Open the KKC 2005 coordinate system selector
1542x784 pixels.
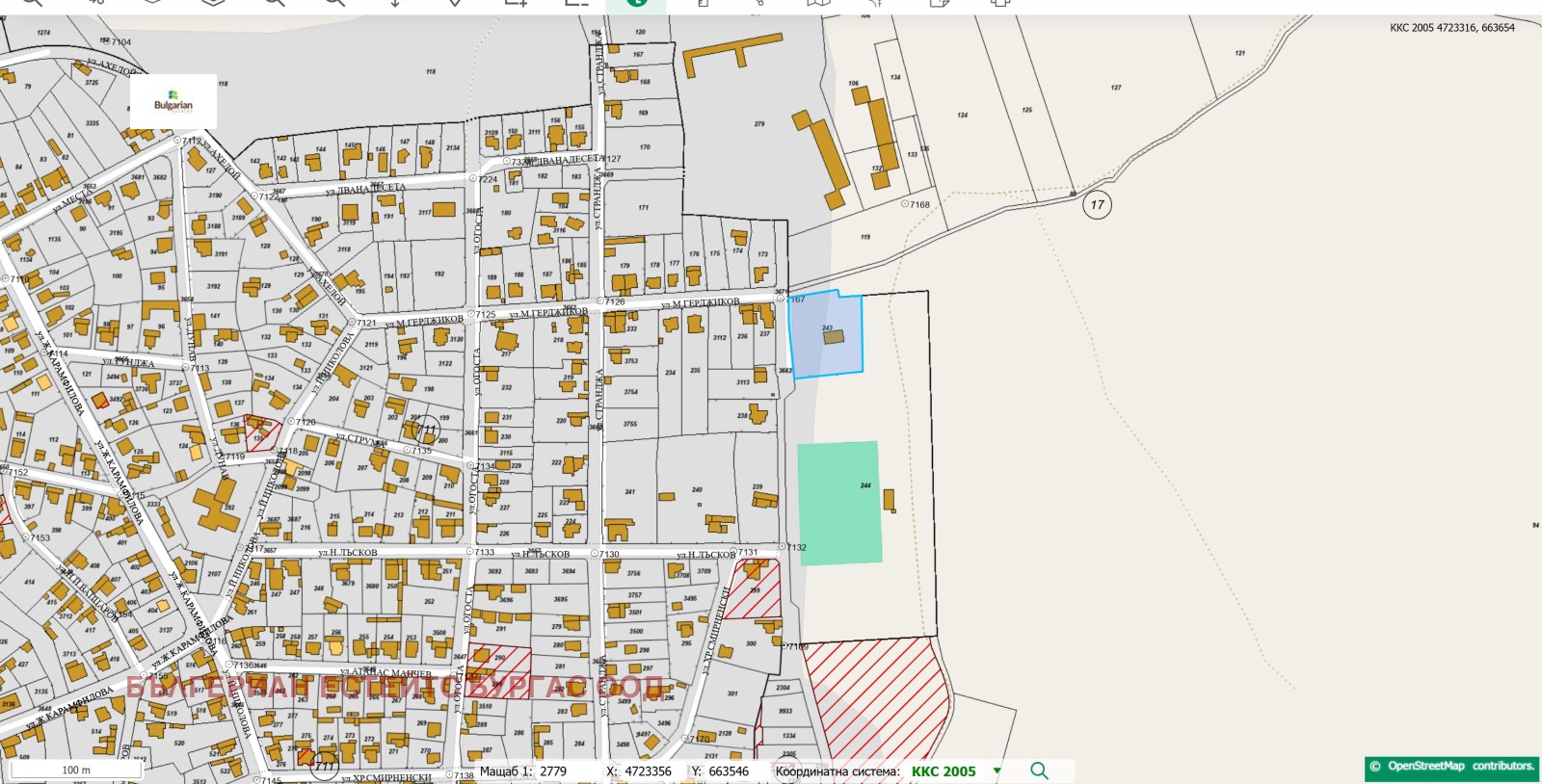tap(943, 771)
